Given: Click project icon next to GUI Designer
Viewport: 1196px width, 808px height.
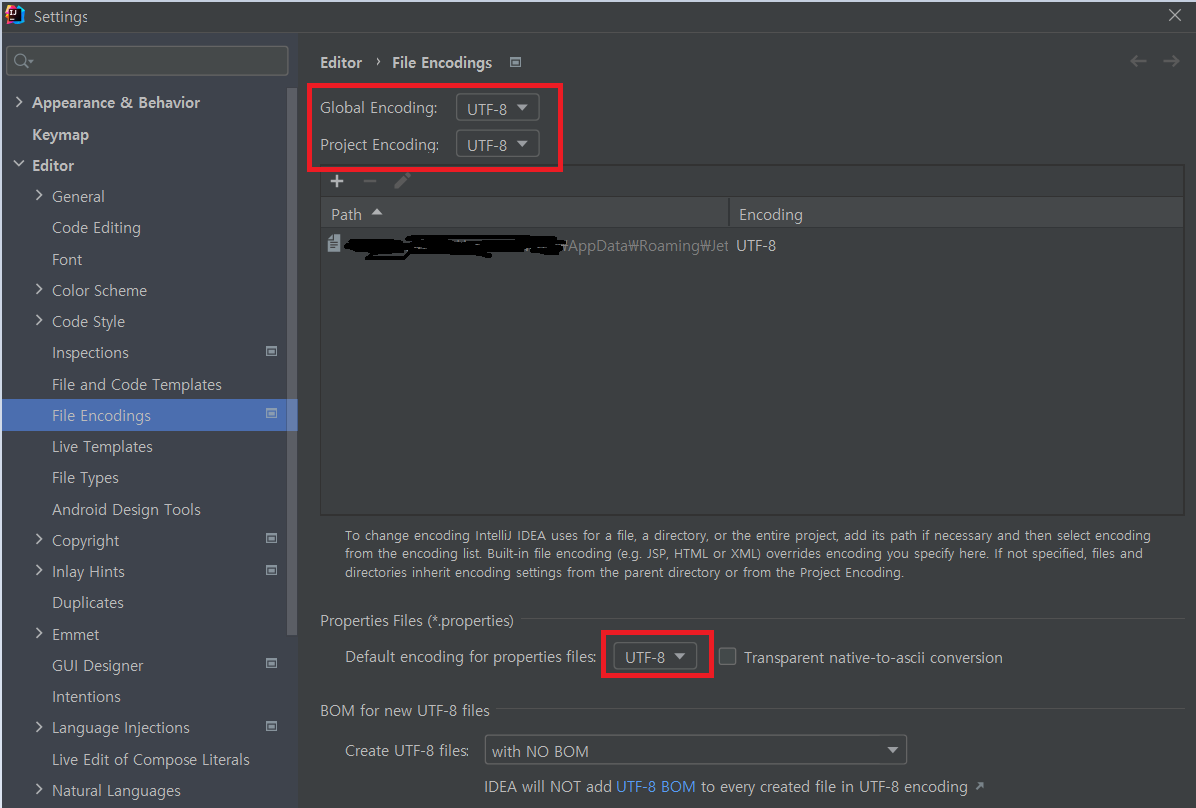Looking at the screenshot, I should pos(271,664).
